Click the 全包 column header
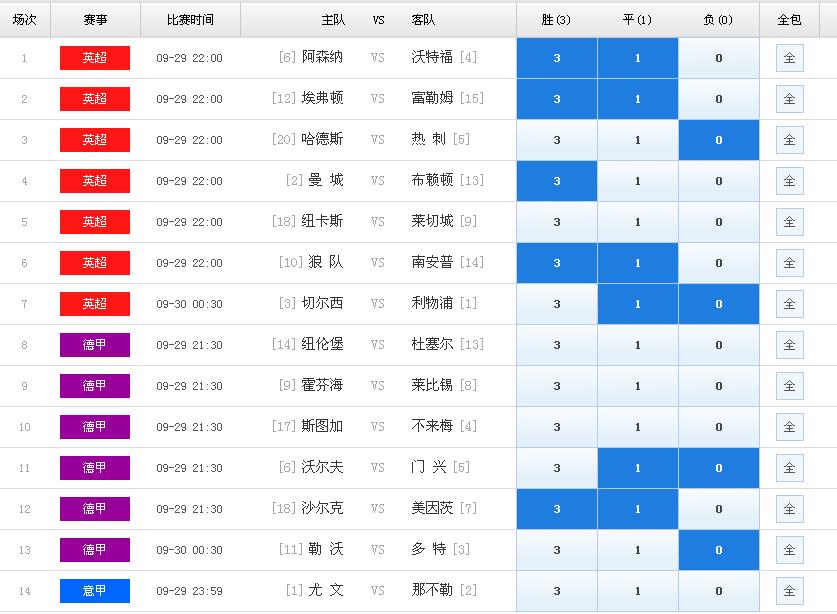The width and height of the screenshot is (837, 614). [789, 20]
